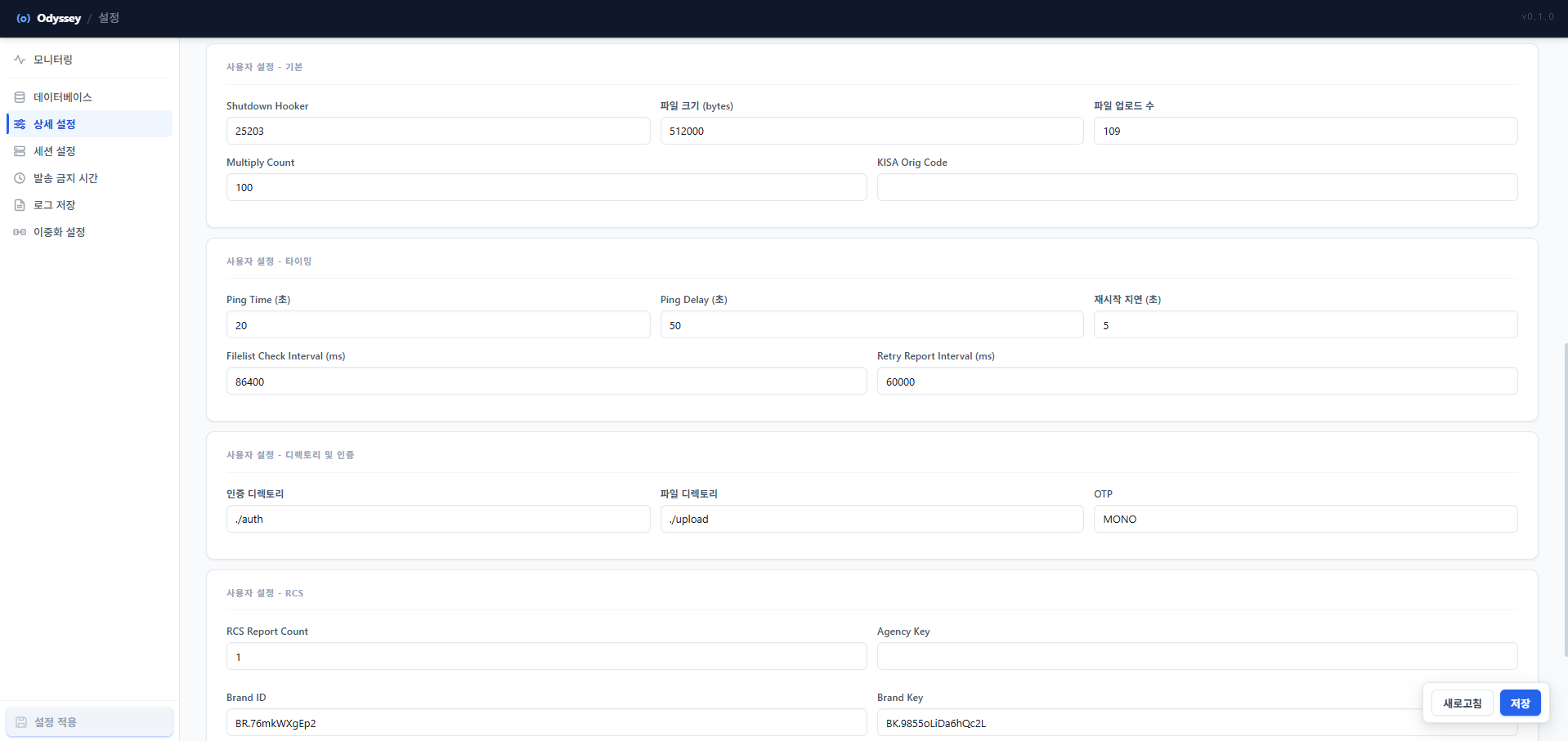Open the 데이터베이스 menu item
1568x741 pixels.
(x=90, y=97)
